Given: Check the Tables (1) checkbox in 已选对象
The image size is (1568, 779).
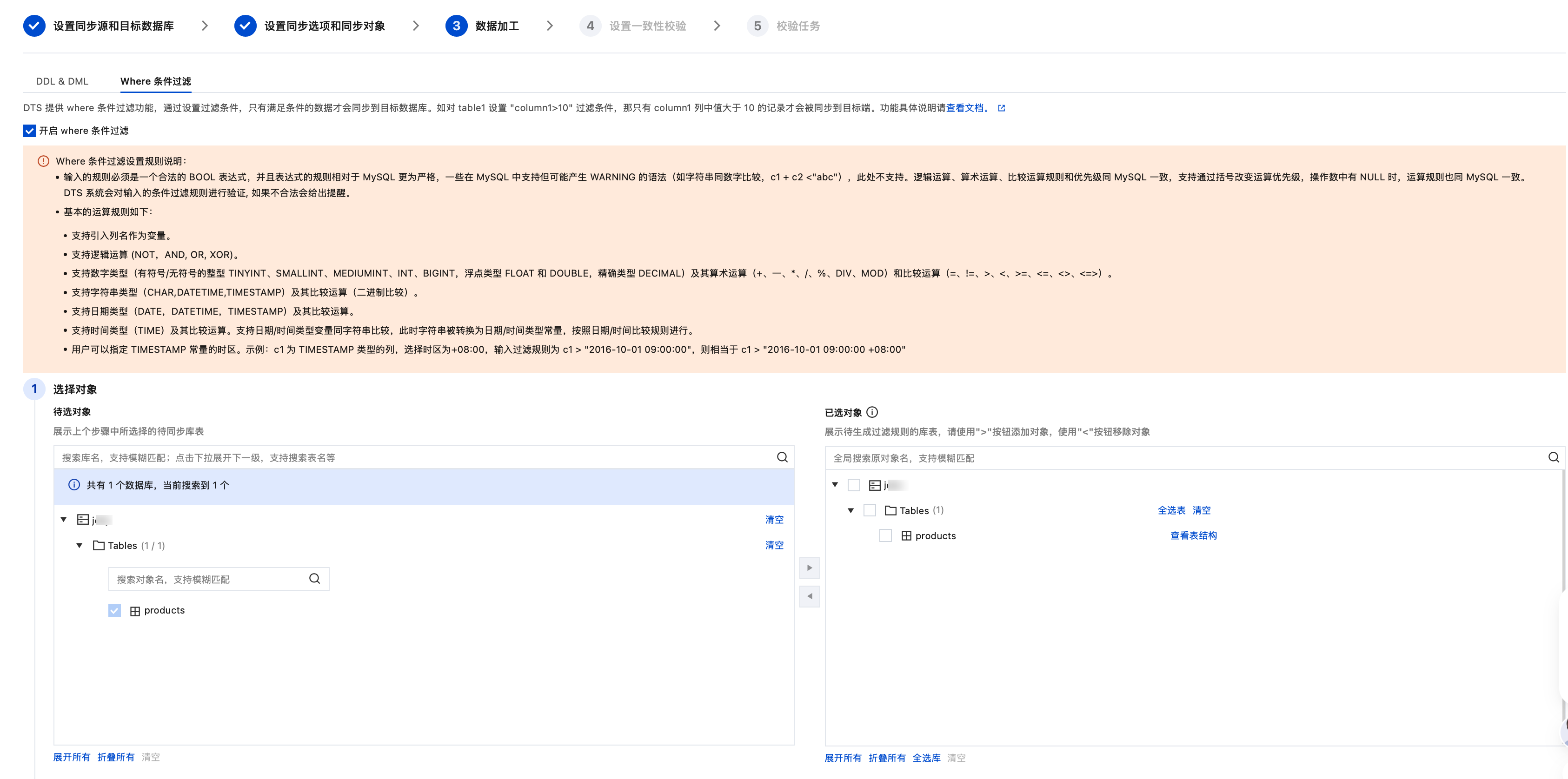Looking at the screenshot, I should click(x=870, y=510).
